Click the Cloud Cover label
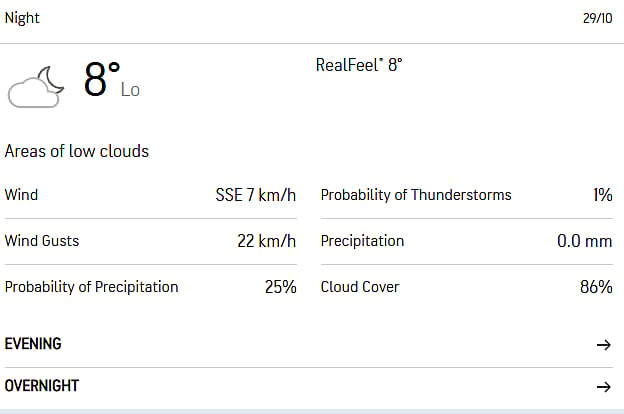Screen dimensions: 624x414 click(x=360, y=287)
